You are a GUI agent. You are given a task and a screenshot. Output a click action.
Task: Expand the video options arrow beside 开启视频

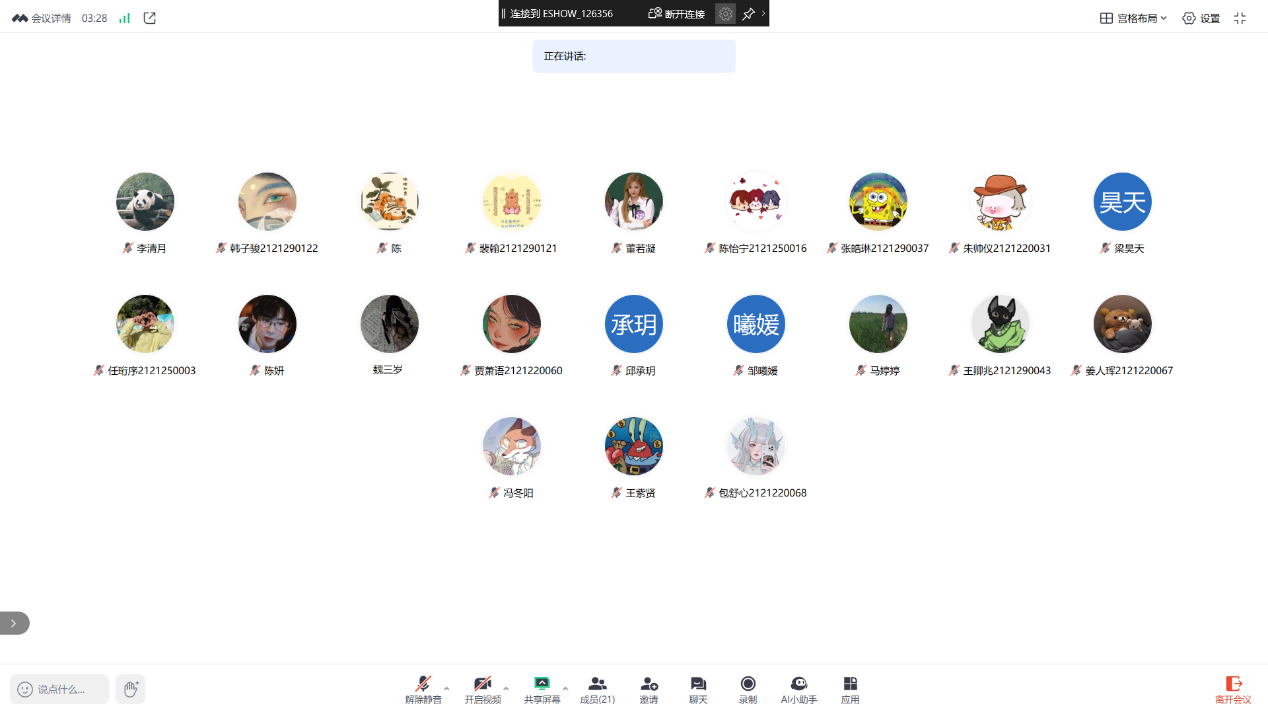506,688
